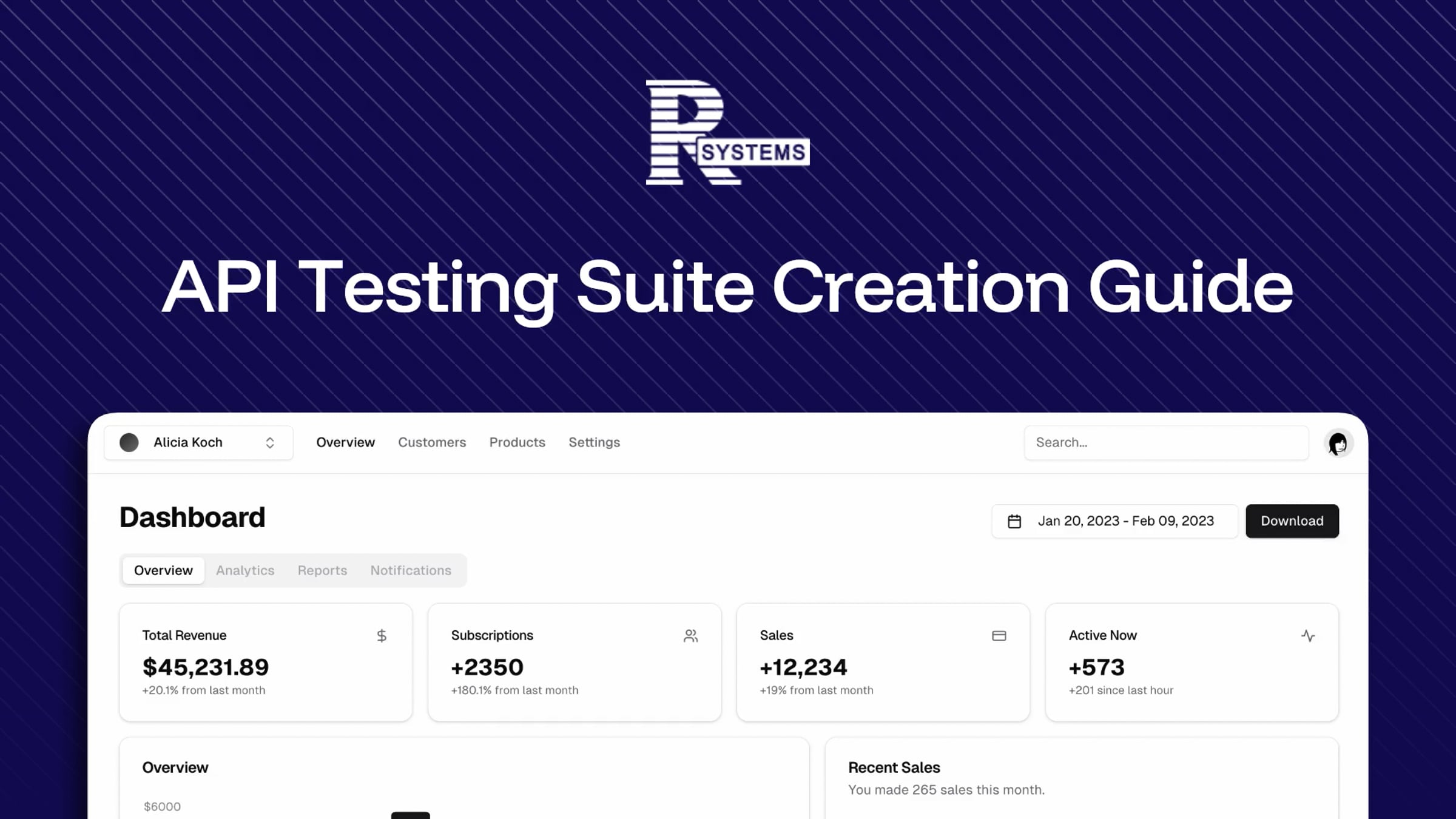Image resolution: width=1456 pixels, height=819 pixels.
Task: Click '+19% from last month' text
Action: point(817,690)
